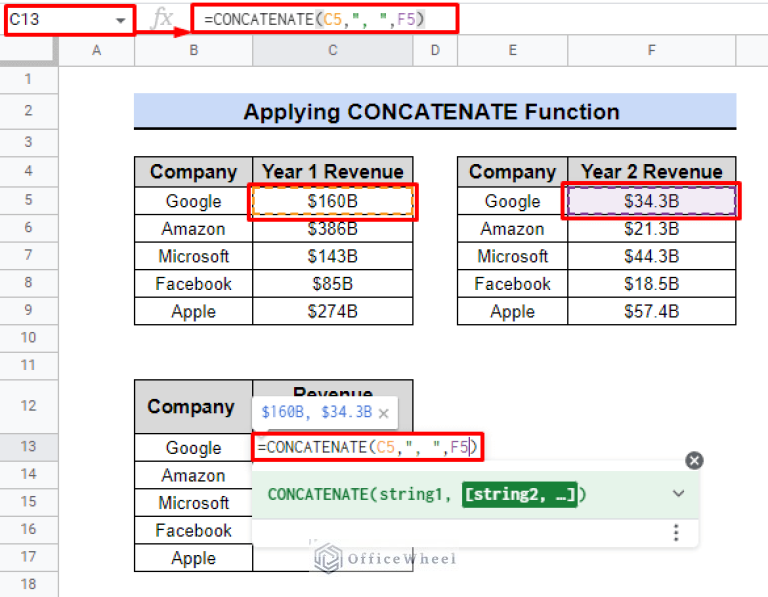Select row 2 header
Screen dimensions: 768x597
28,111
